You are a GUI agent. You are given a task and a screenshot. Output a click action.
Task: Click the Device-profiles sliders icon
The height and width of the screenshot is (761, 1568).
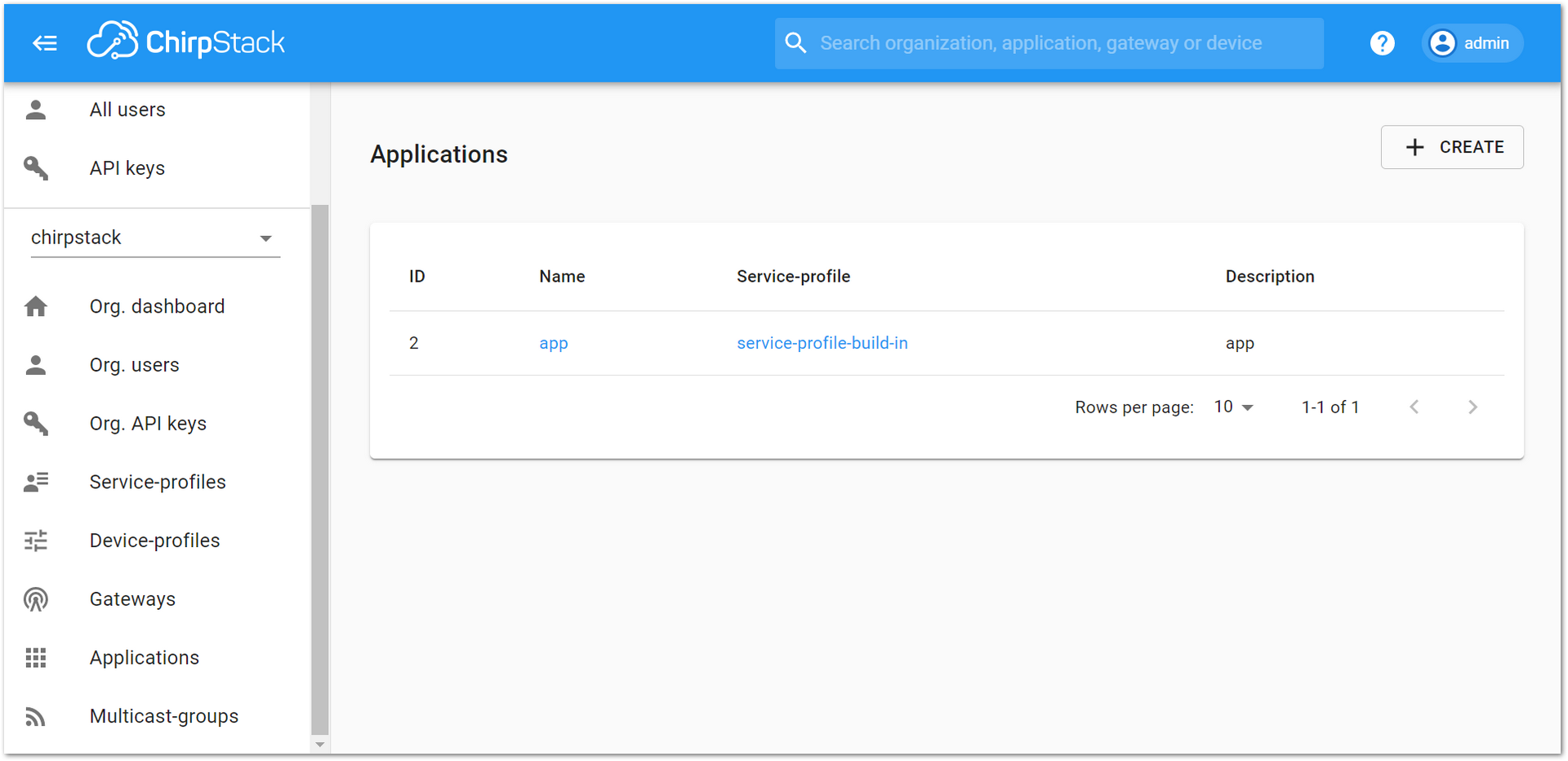click(36, 541)
